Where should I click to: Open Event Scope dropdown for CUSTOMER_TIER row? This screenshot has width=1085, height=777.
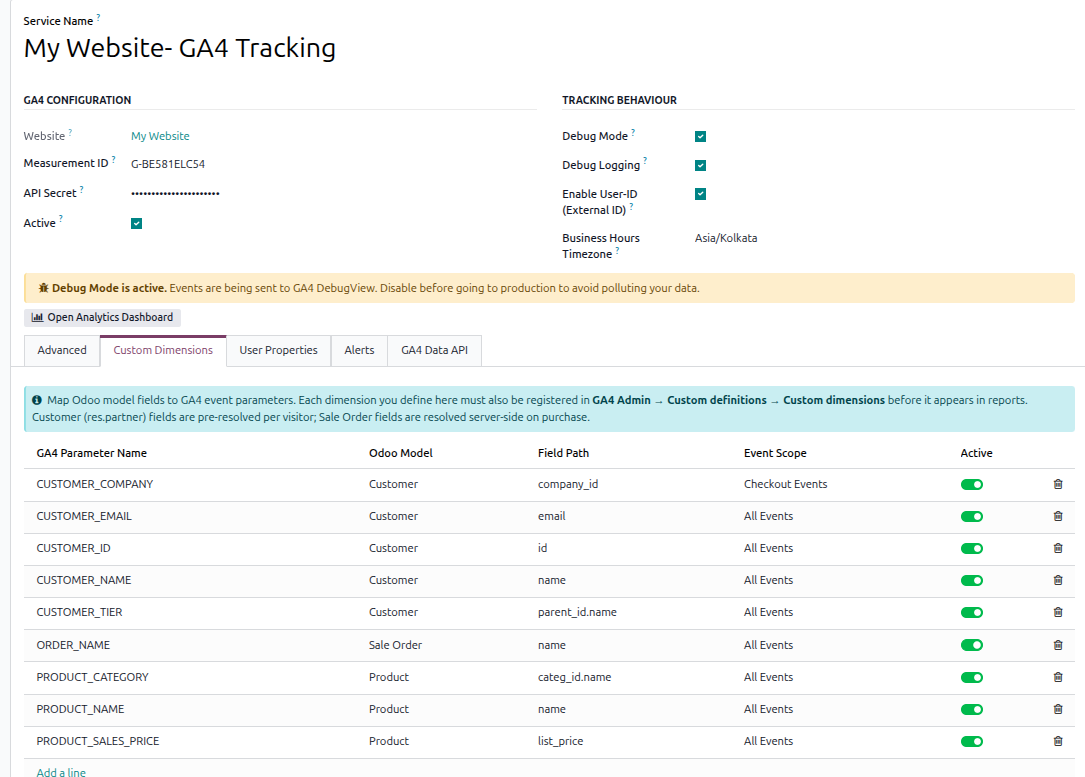click(x=768, y=612)
